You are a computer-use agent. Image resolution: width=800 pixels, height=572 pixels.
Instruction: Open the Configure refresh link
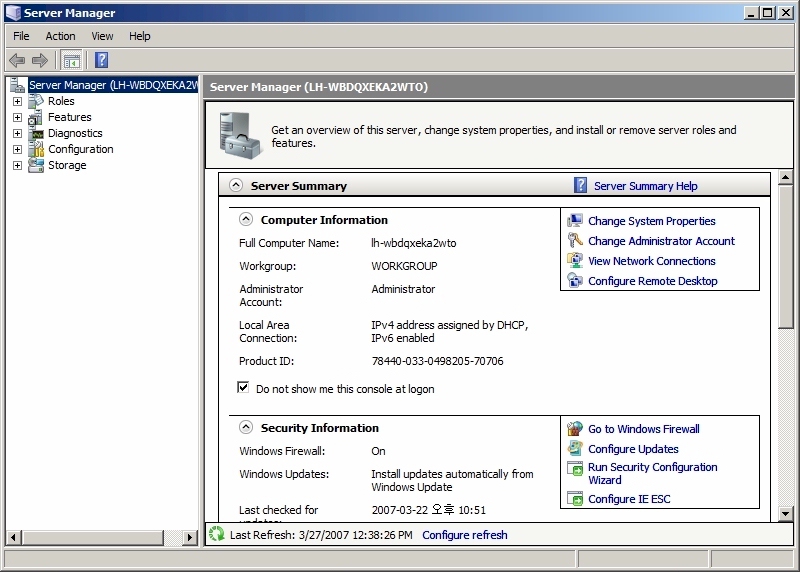(465, 535)
